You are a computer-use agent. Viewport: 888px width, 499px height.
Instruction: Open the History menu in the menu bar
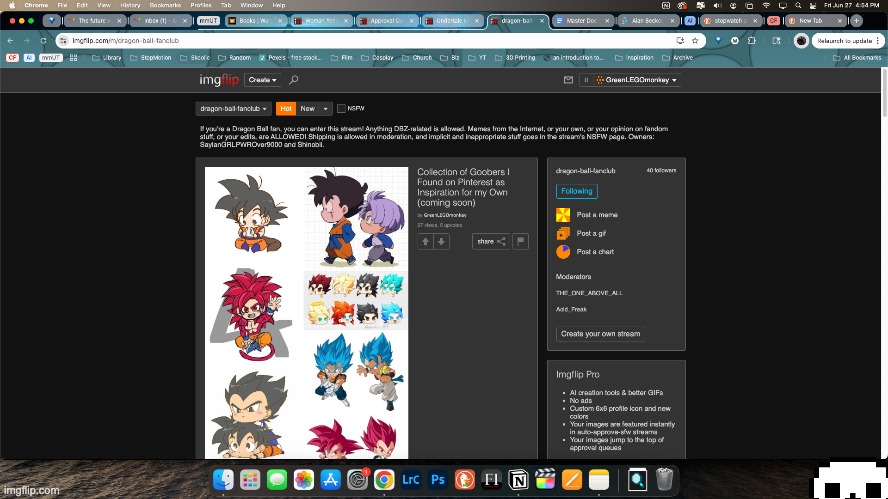coord(130,5)
